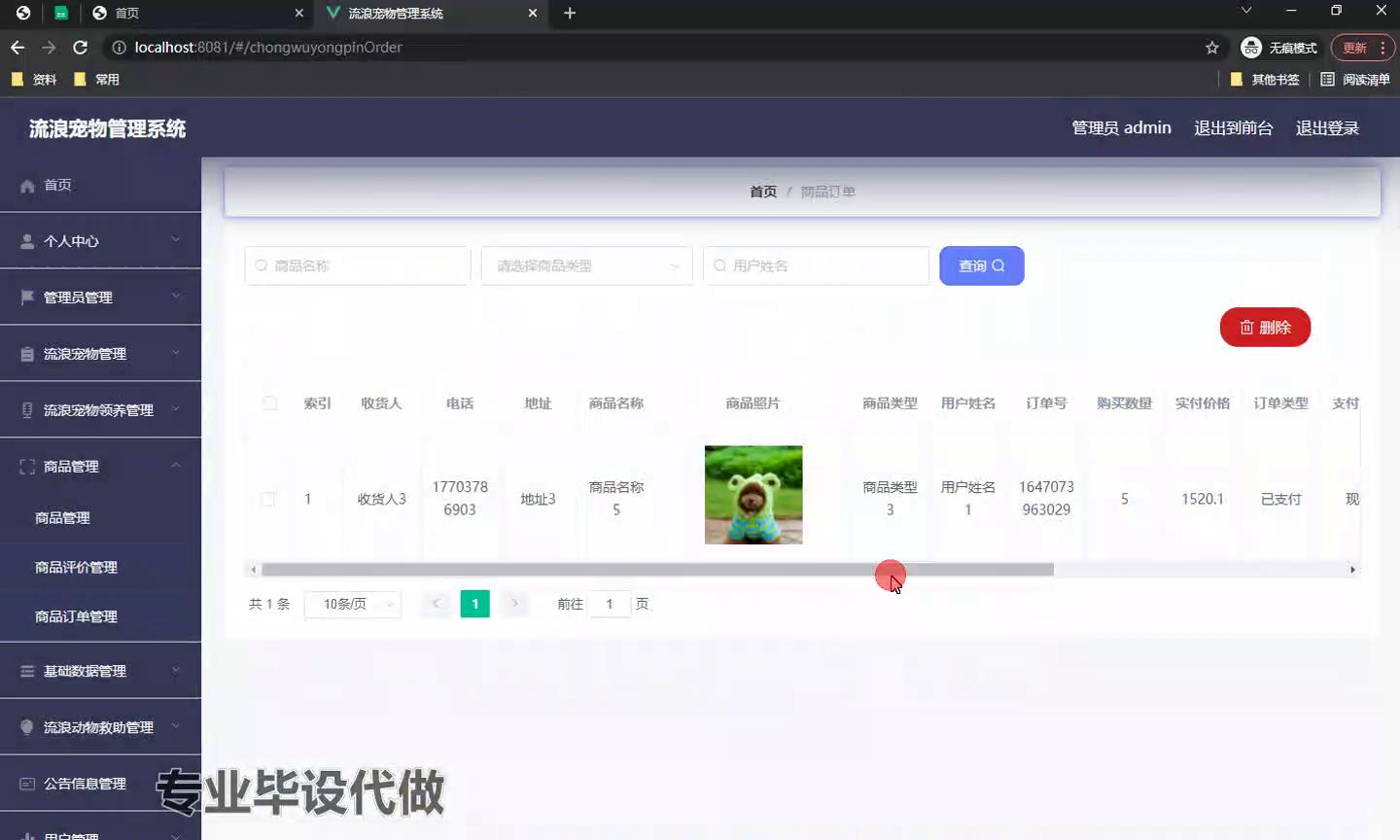
Task: Click the flag icon beside 管理员管理
Action: (27, 297)
